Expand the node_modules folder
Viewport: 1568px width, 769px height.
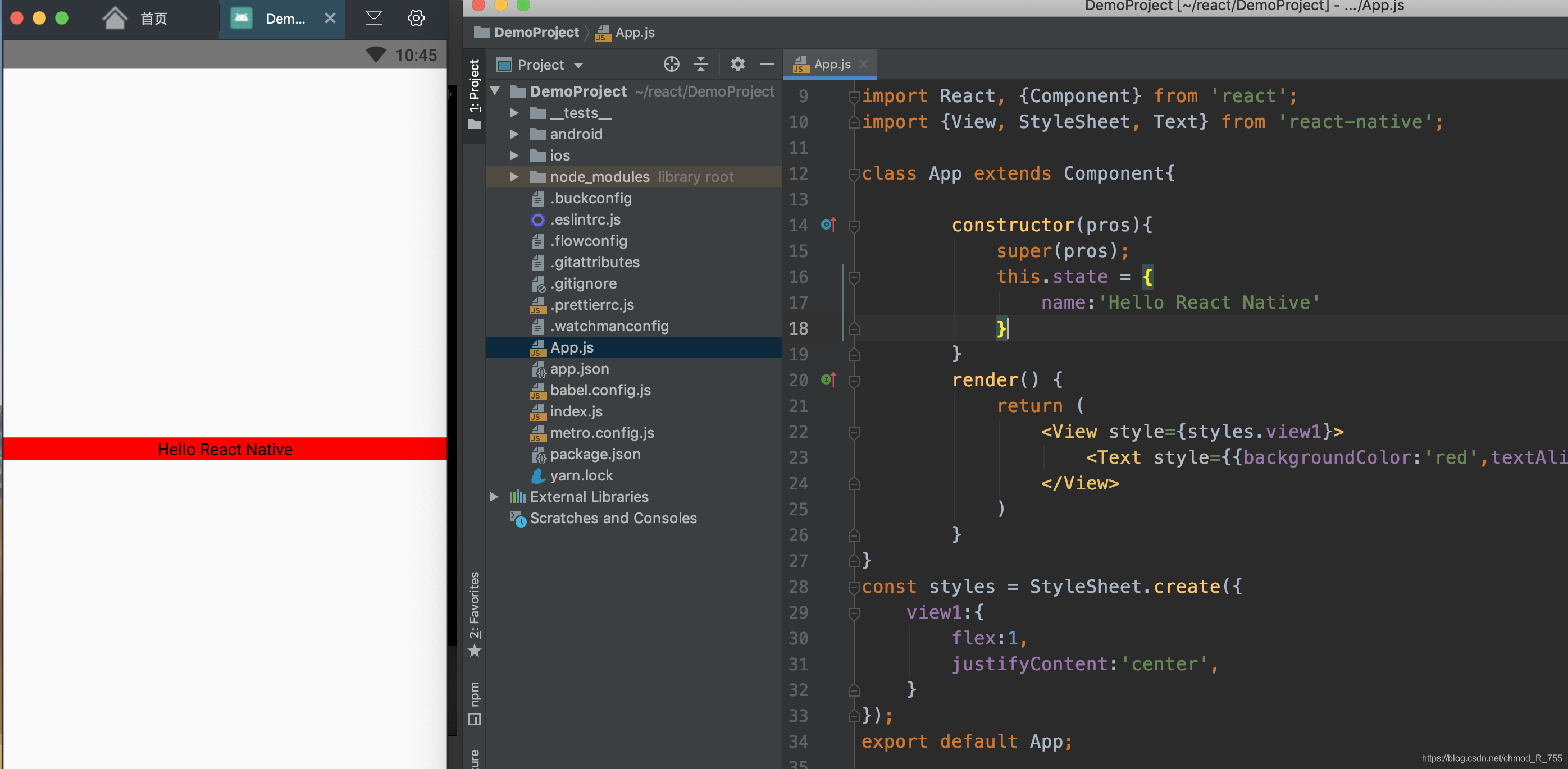coord(514,177)
